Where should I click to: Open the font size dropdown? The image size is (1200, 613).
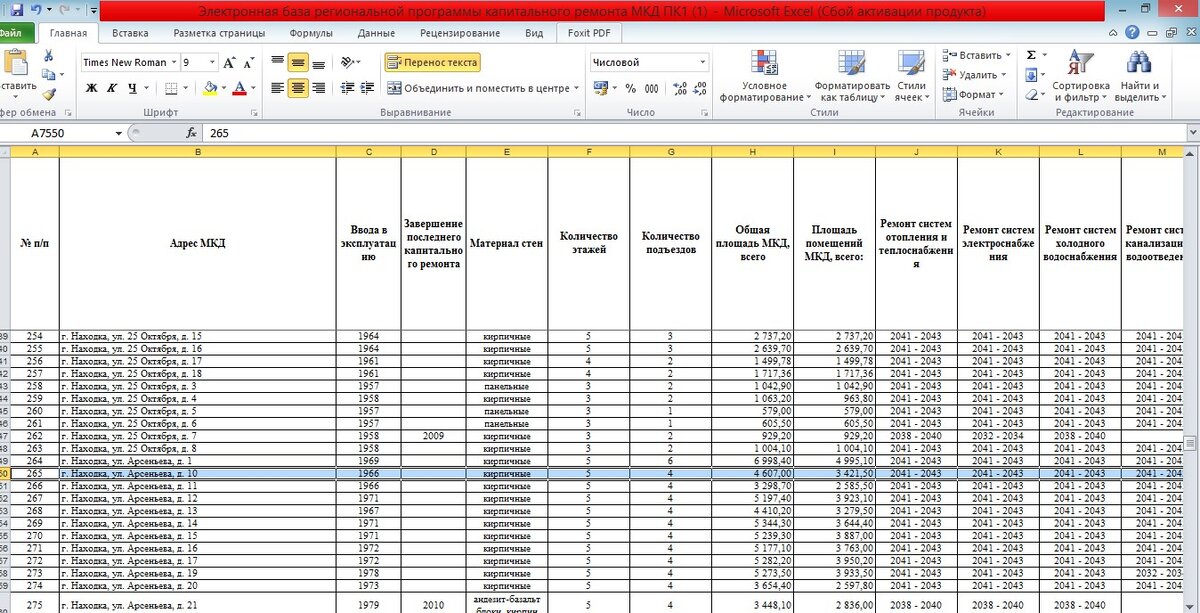coord(212,62)
